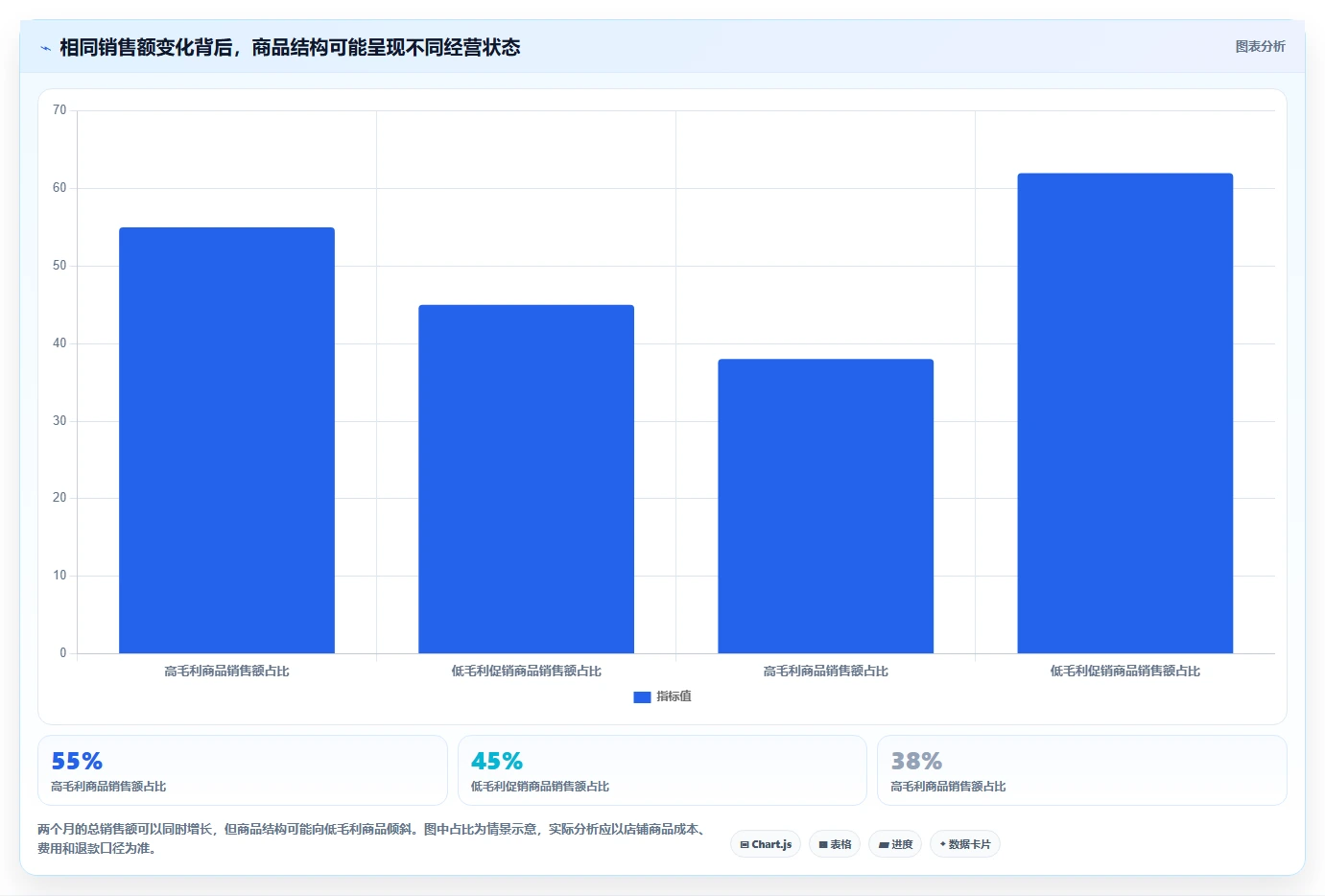Click the 55% stat card value

coord(77,761)
